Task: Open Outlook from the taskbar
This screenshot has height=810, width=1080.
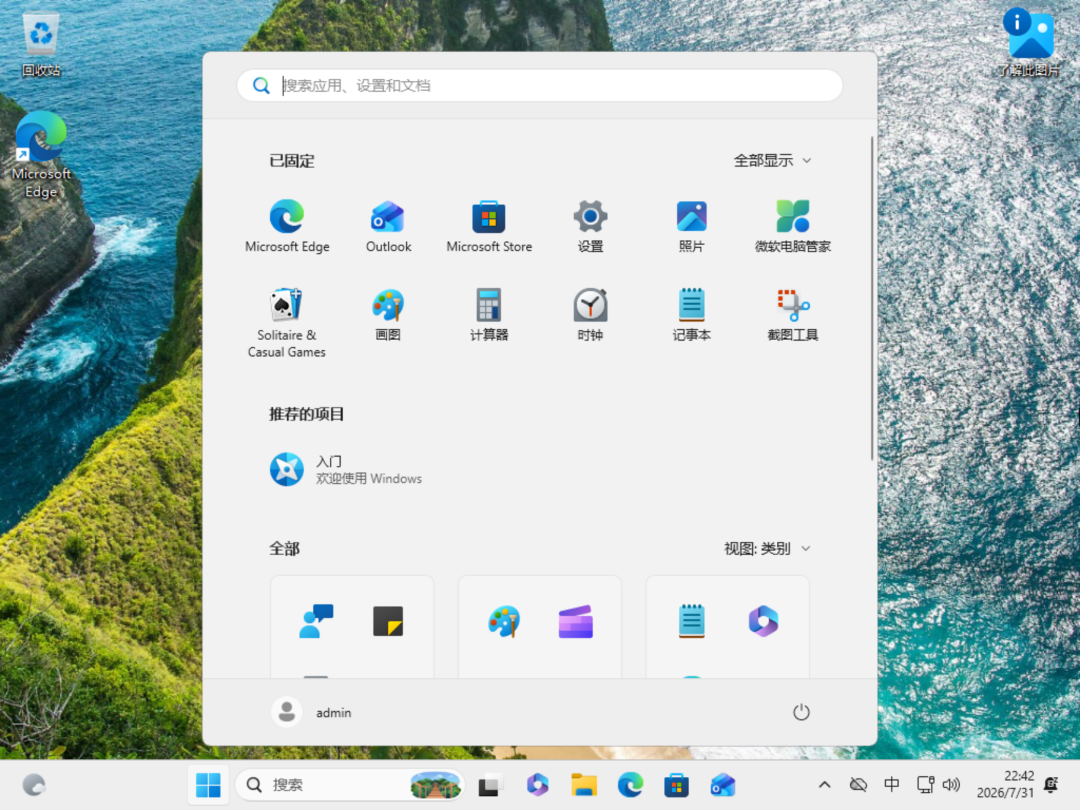Action: click(723, 785)
